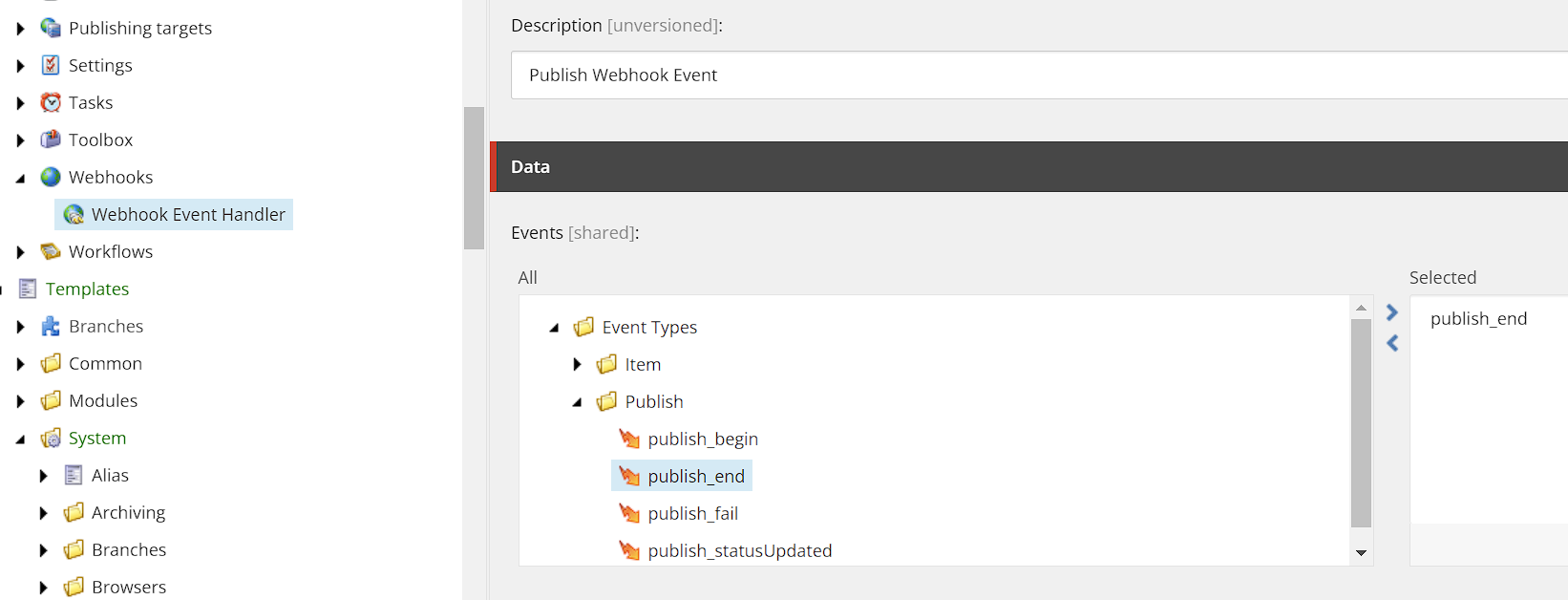Click the Alias template icon
This screenshot has width=1568, height=600.
(74, 475)
